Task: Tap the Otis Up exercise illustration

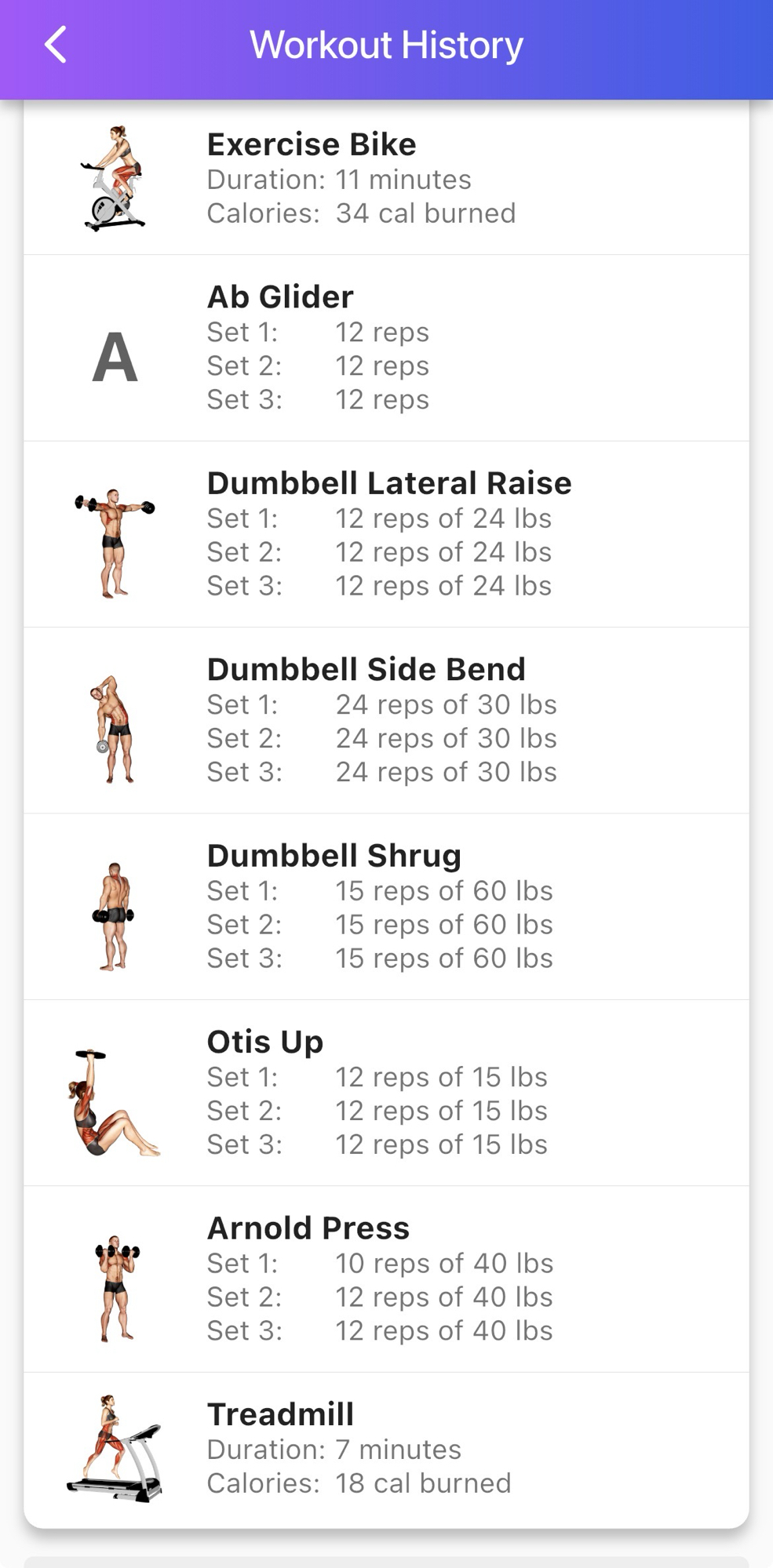Action: [115, 1102]
